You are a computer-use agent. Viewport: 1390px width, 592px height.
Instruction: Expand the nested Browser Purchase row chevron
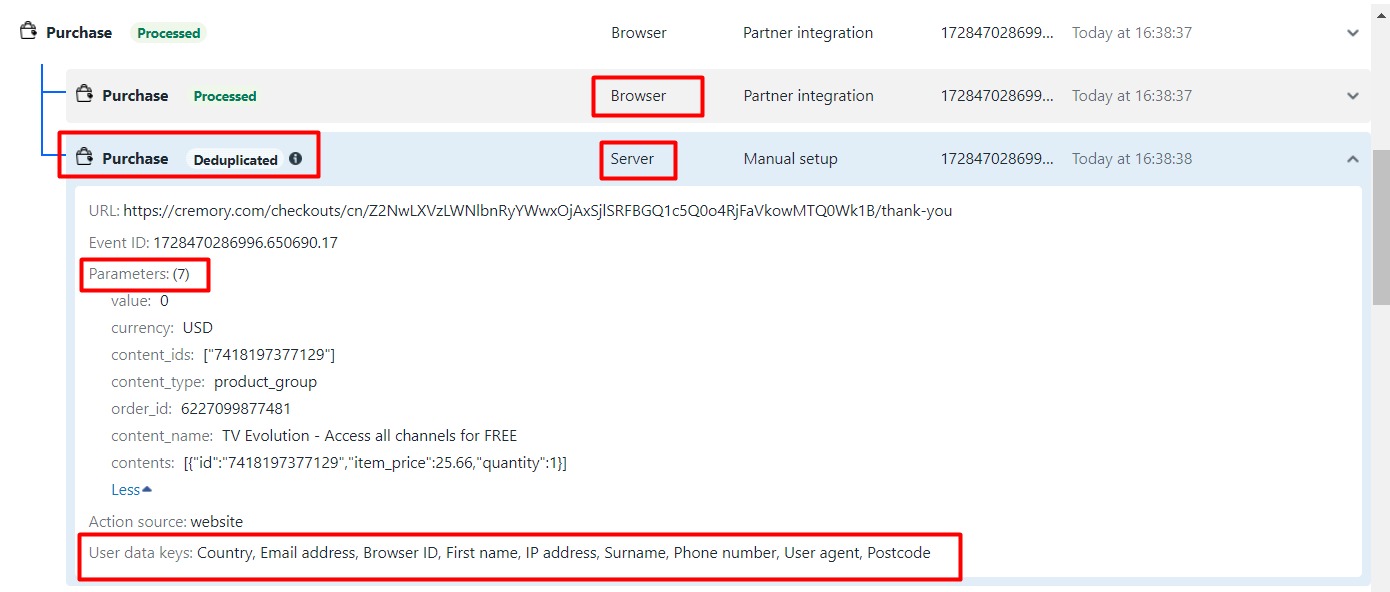click(x=1353, y=96)
